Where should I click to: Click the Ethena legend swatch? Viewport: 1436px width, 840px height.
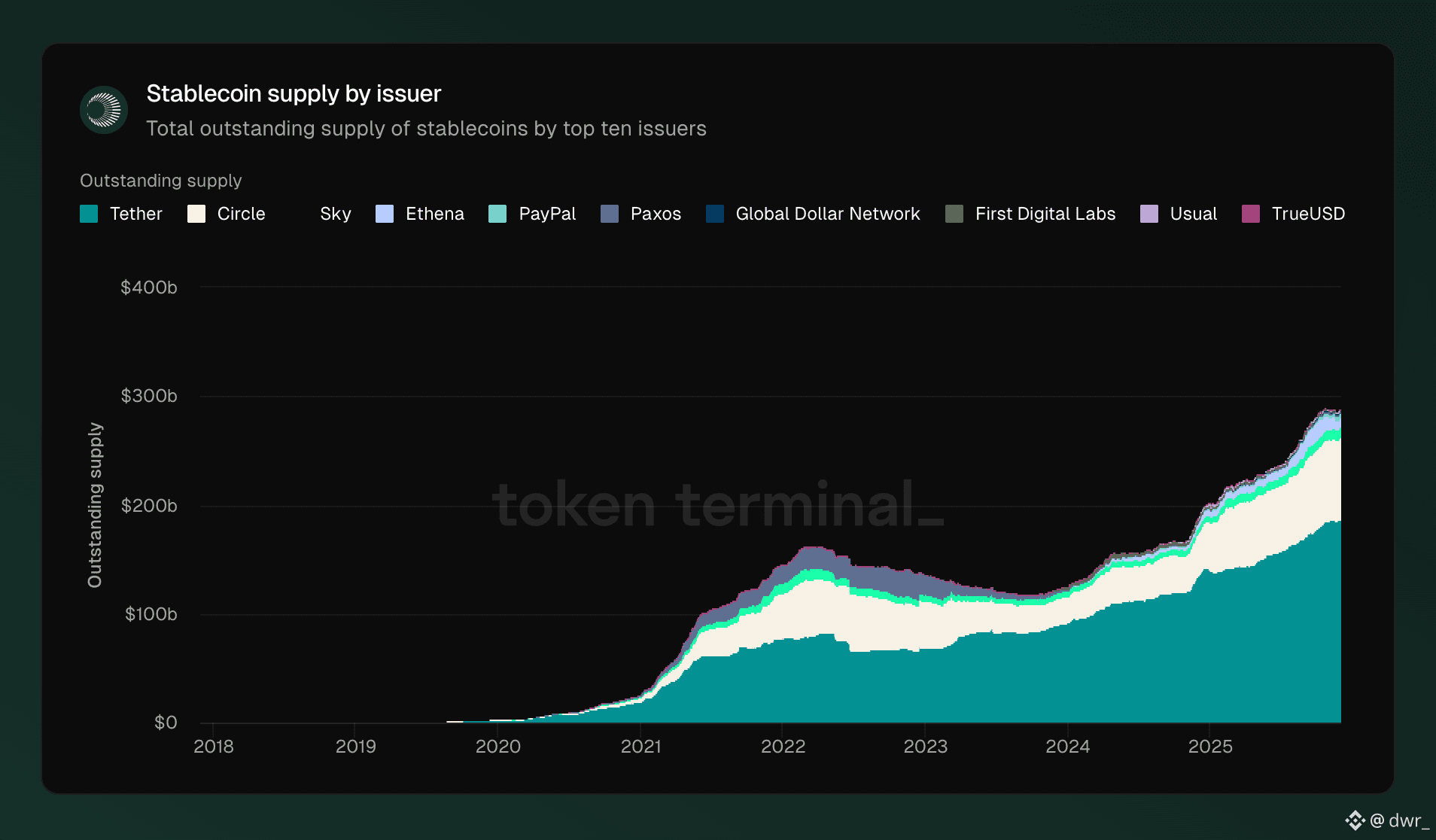tap(385, 214)
